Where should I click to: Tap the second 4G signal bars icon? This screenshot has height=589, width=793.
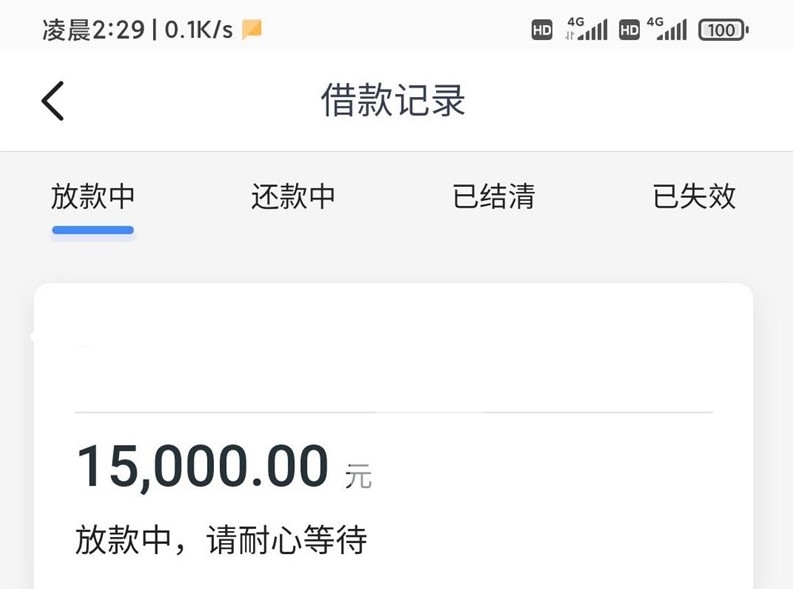tap(667, 29)
